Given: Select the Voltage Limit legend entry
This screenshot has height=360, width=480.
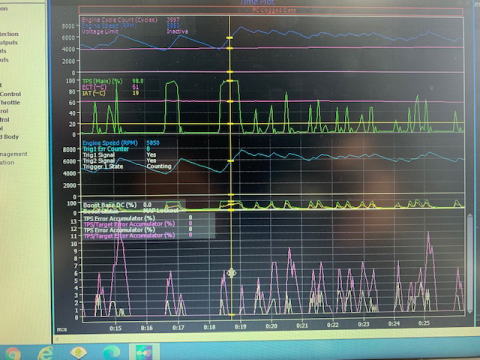Looking at the screenshot, I should (x=100, y=32).
